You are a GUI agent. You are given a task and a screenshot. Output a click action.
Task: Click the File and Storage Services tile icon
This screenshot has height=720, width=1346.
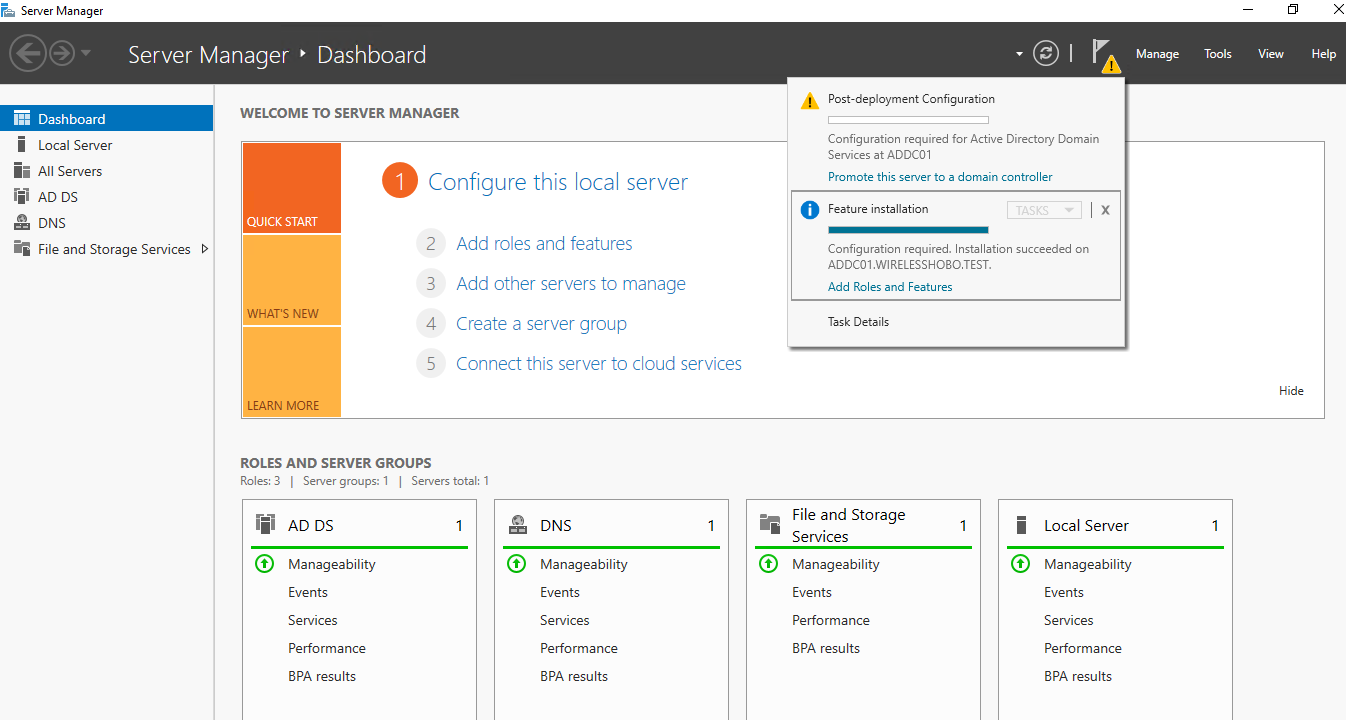pyautogui.click(x=769, y=524)
